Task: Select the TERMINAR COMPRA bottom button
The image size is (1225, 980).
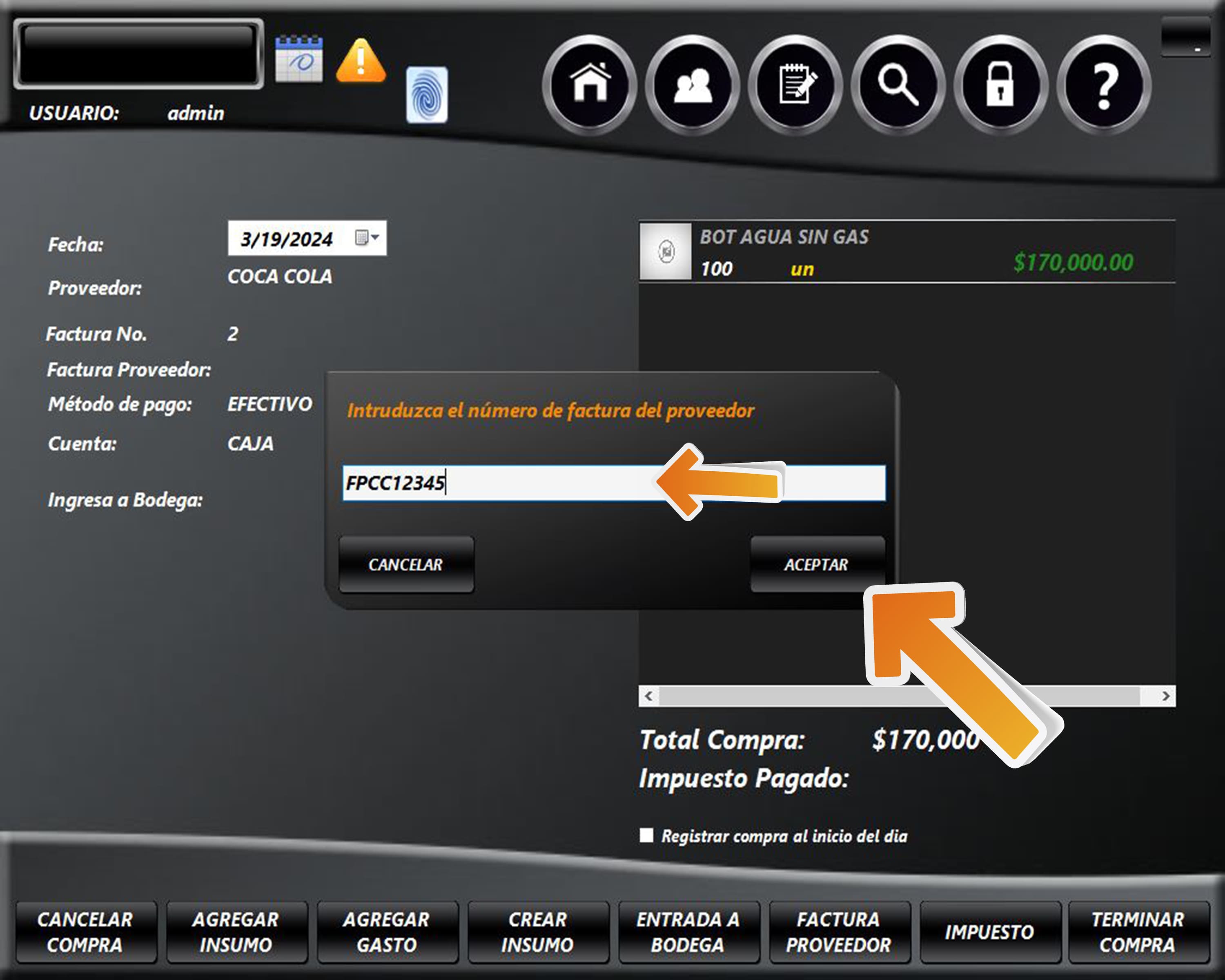Action: 1138,932
